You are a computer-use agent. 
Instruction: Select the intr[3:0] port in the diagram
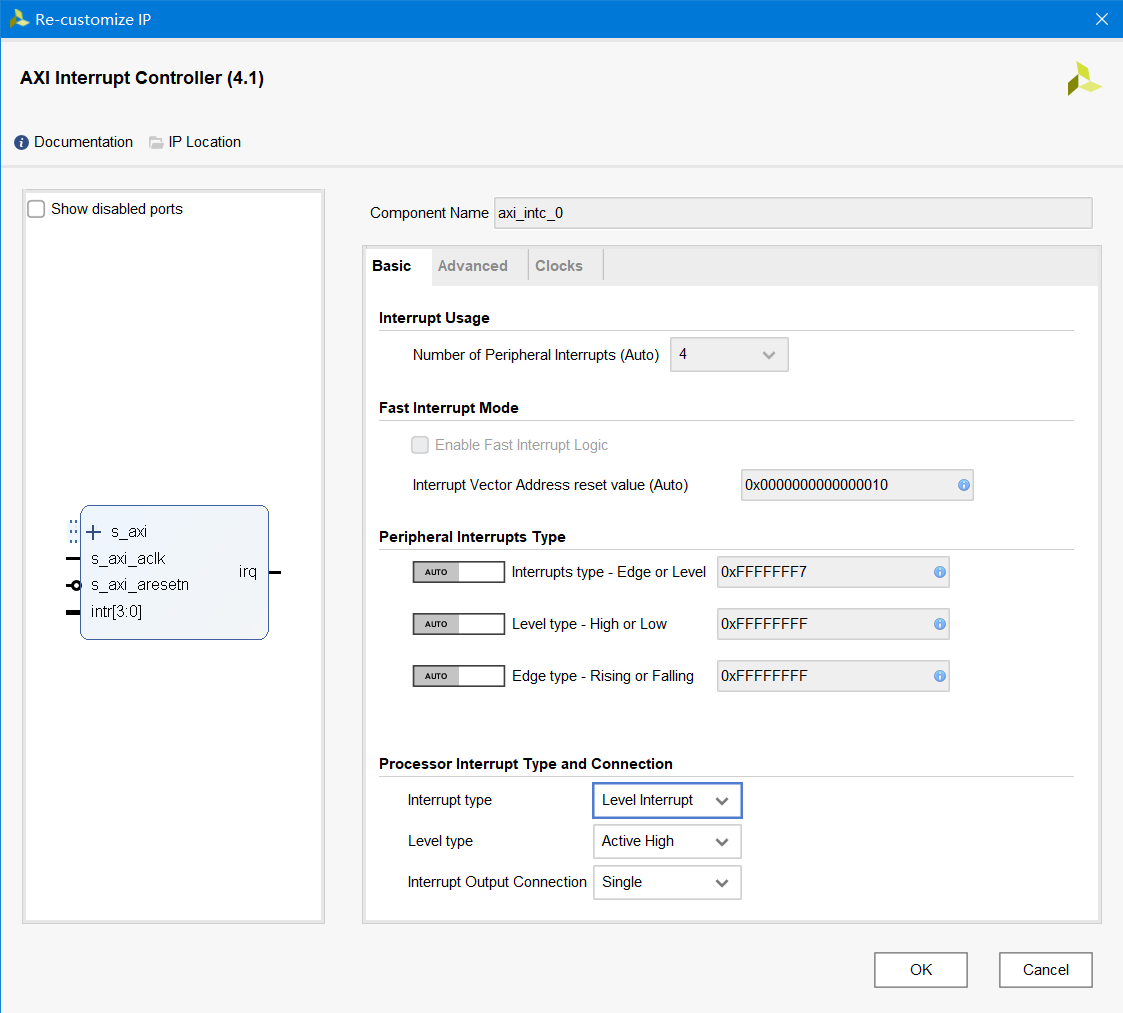tap(117, 611)
